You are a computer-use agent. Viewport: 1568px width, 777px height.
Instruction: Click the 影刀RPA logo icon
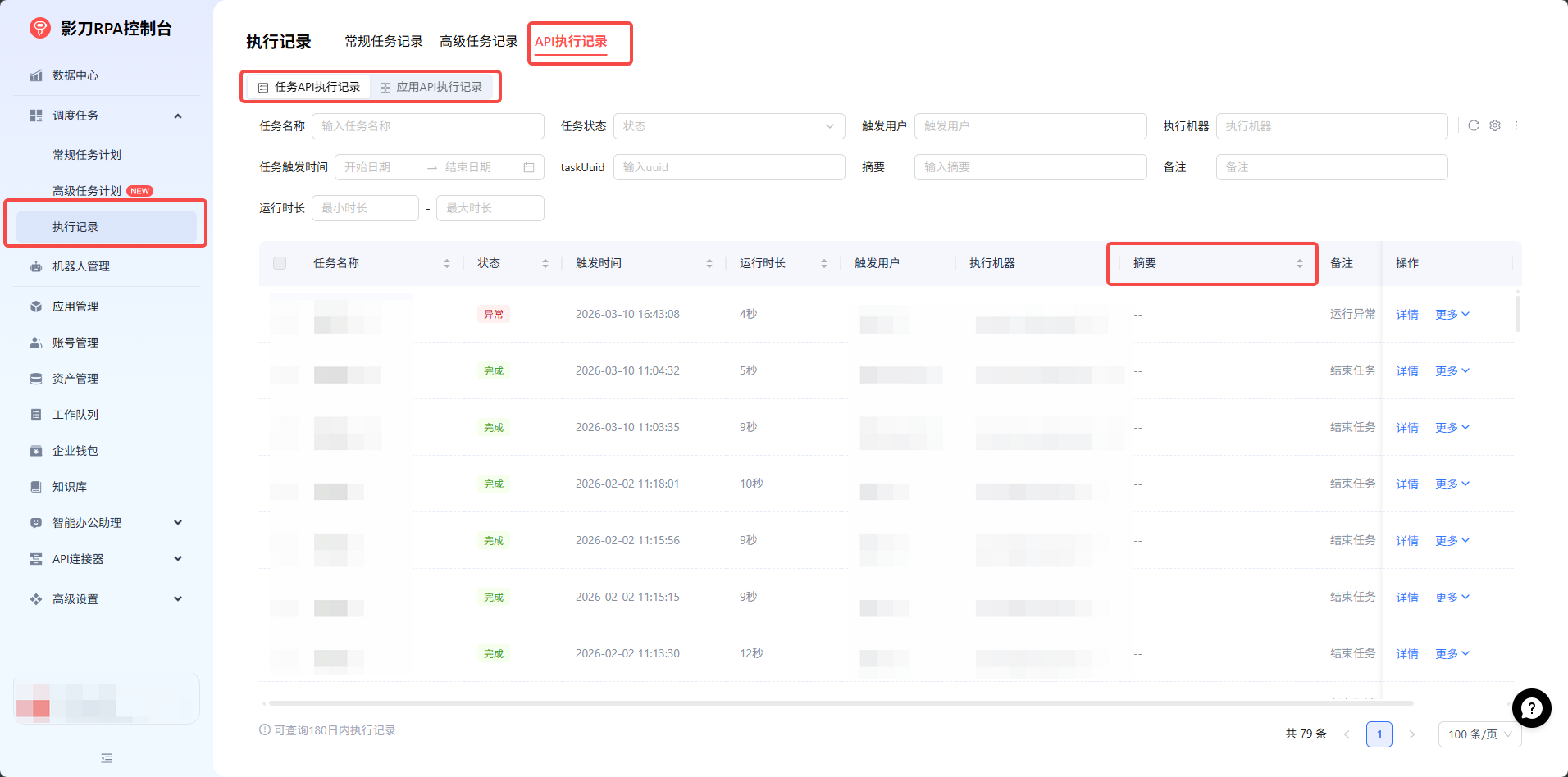click(x=39, y=29)
